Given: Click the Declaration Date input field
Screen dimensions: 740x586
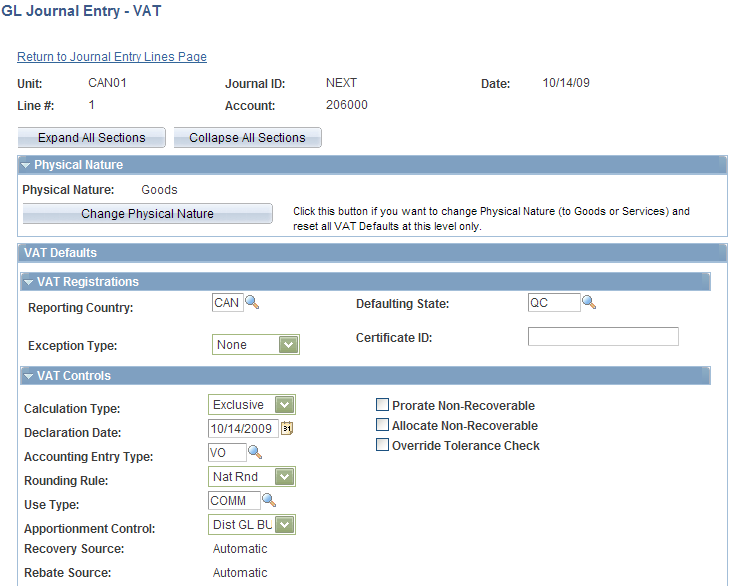Looking at the screenshot, I should click(x=243, y=428).
